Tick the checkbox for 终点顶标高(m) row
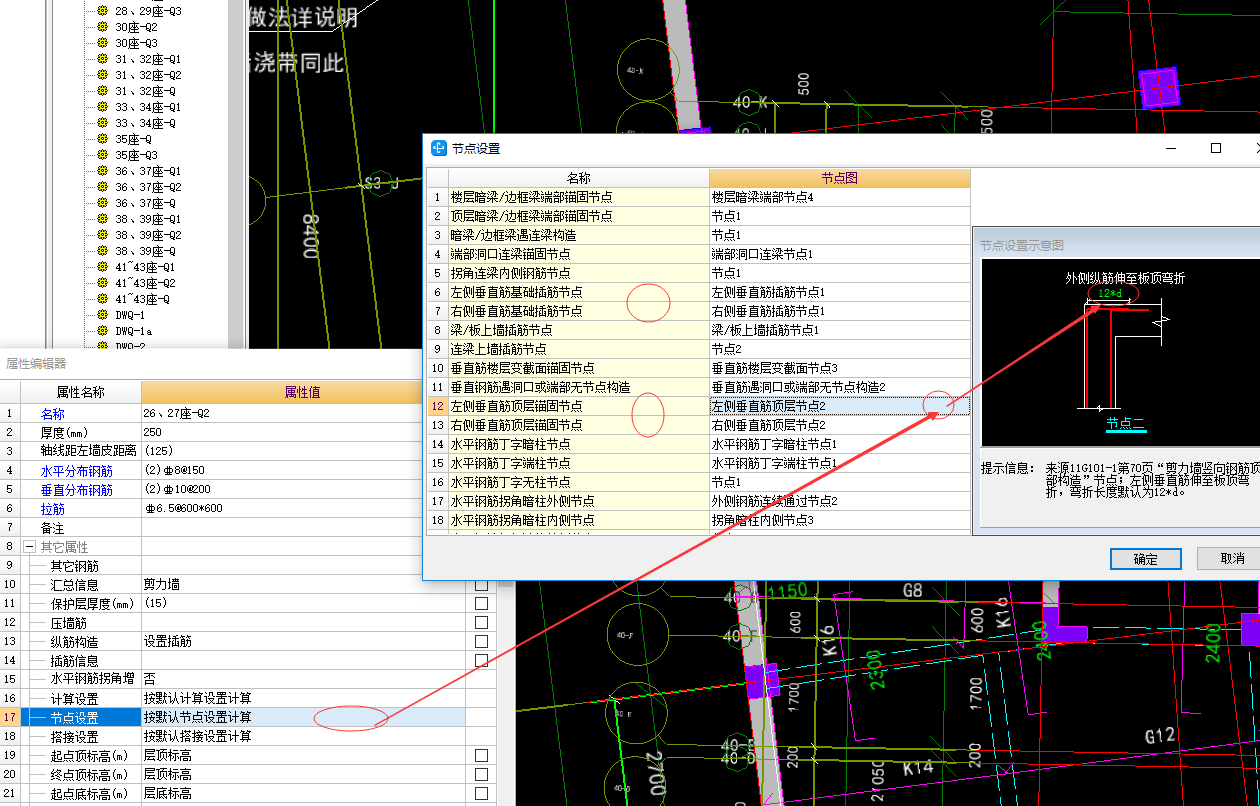 [481, 774]
